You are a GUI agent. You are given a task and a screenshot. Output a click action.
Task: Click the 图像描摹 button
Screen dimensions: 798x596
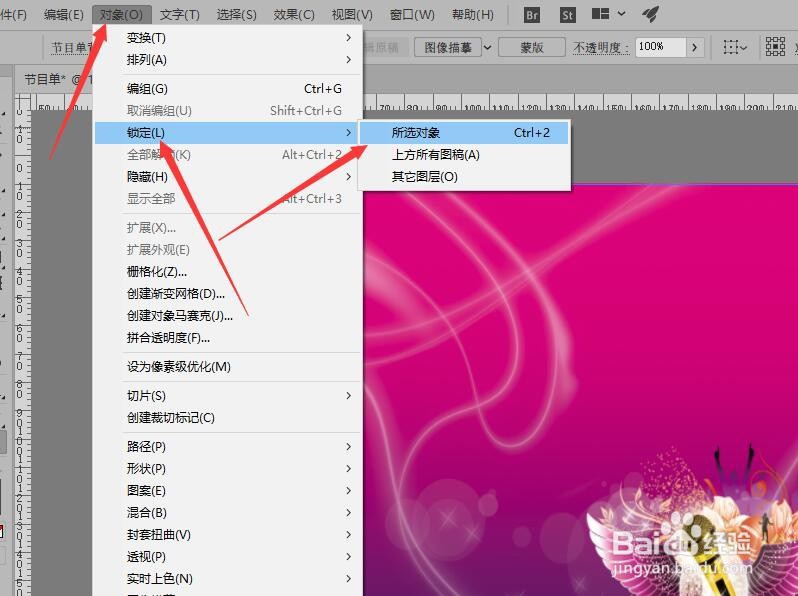pos(448,47)
